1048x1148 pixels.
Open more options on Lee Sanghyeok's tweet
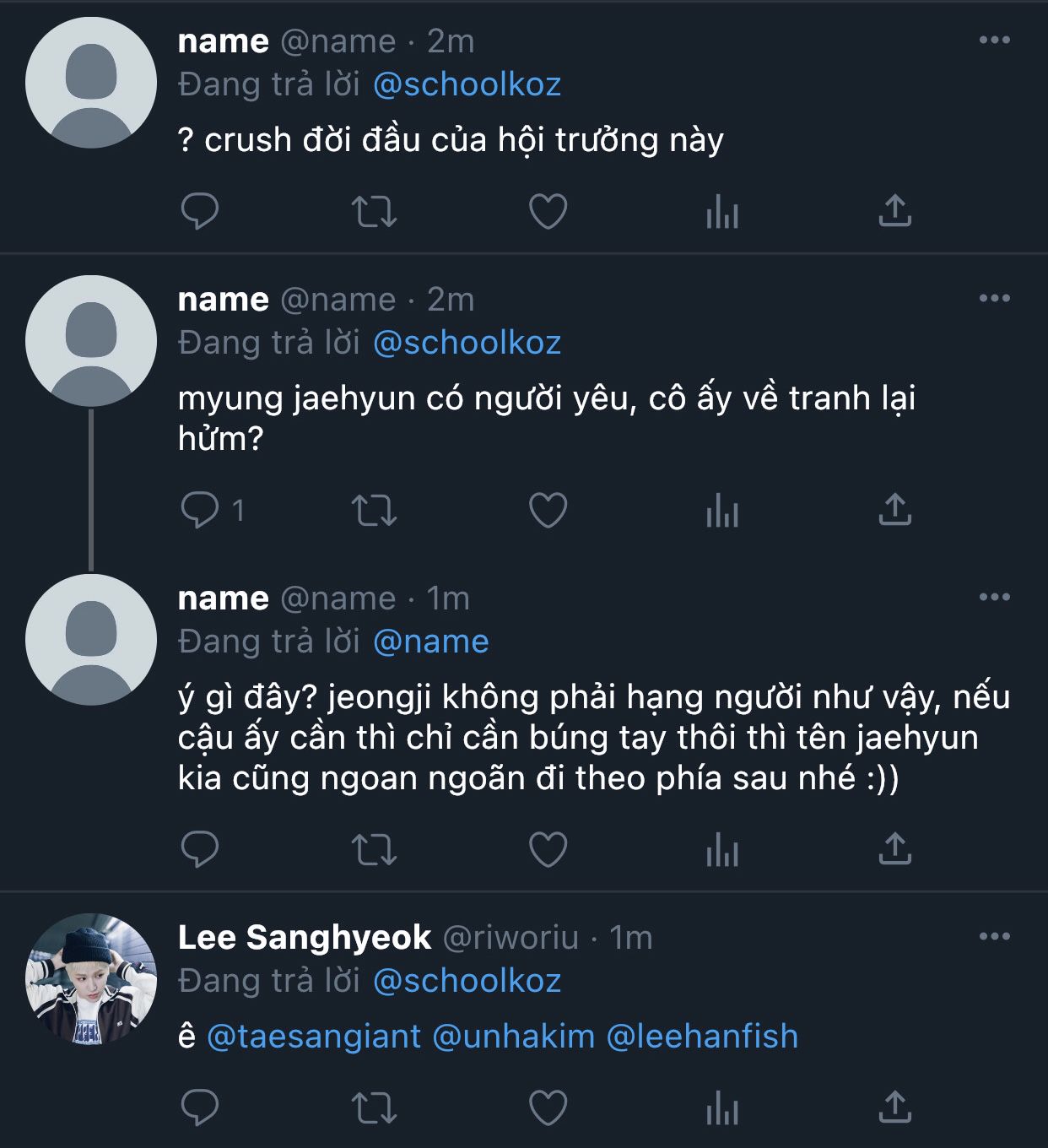click(x=994, y=937)
